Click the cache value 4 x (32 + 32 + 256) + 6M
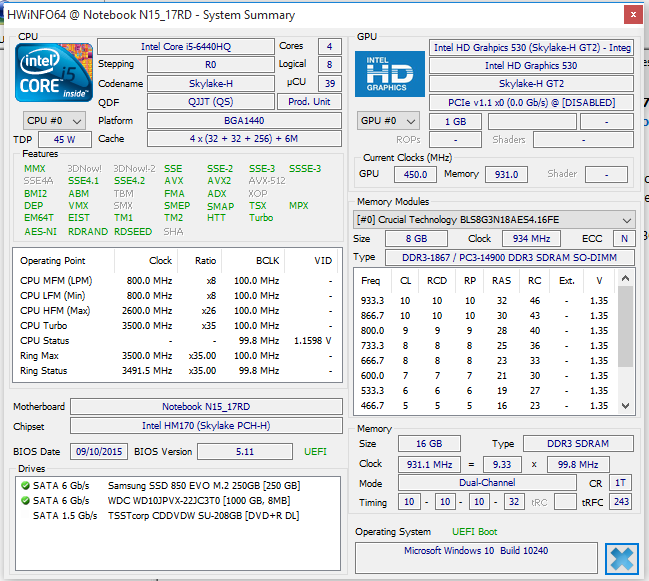649x581 pixels. (x=244, y=139)
